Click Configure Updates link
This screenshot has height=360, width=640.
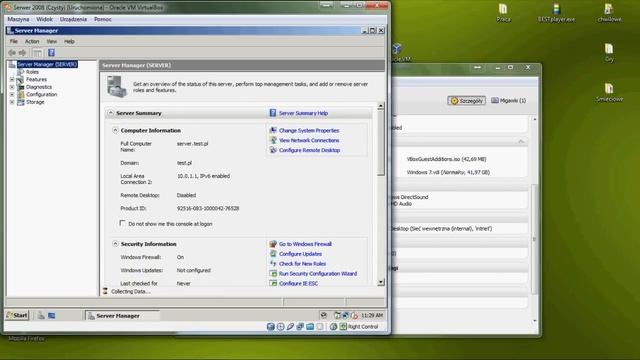click(x=300, y=253)
